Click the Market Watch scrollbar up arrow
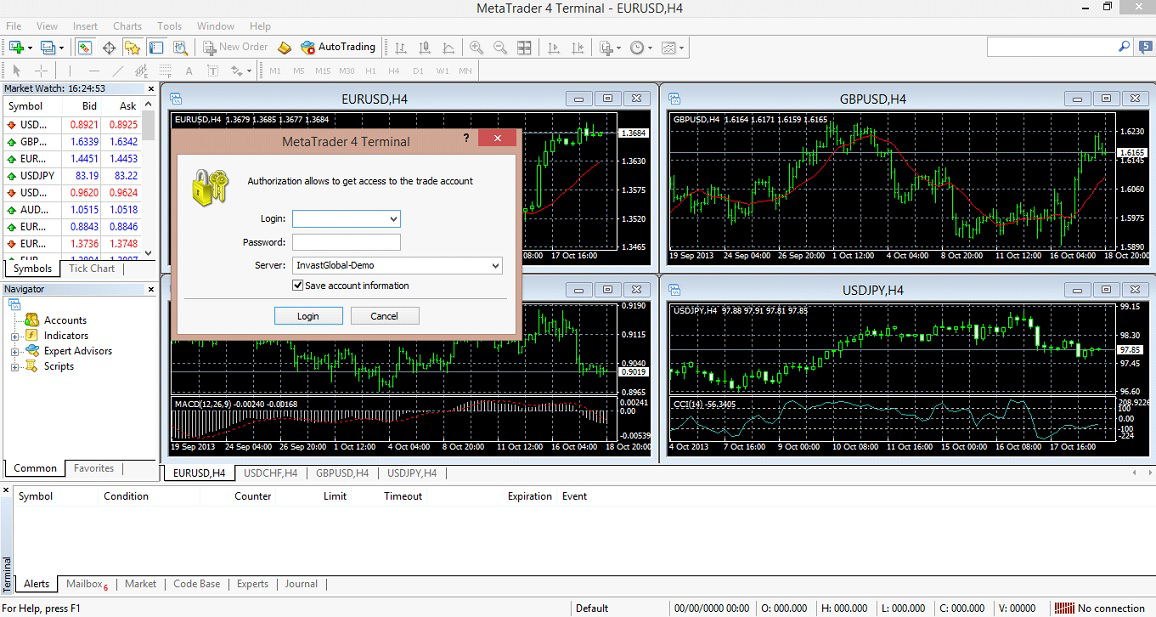 click(x=149, y=105)
